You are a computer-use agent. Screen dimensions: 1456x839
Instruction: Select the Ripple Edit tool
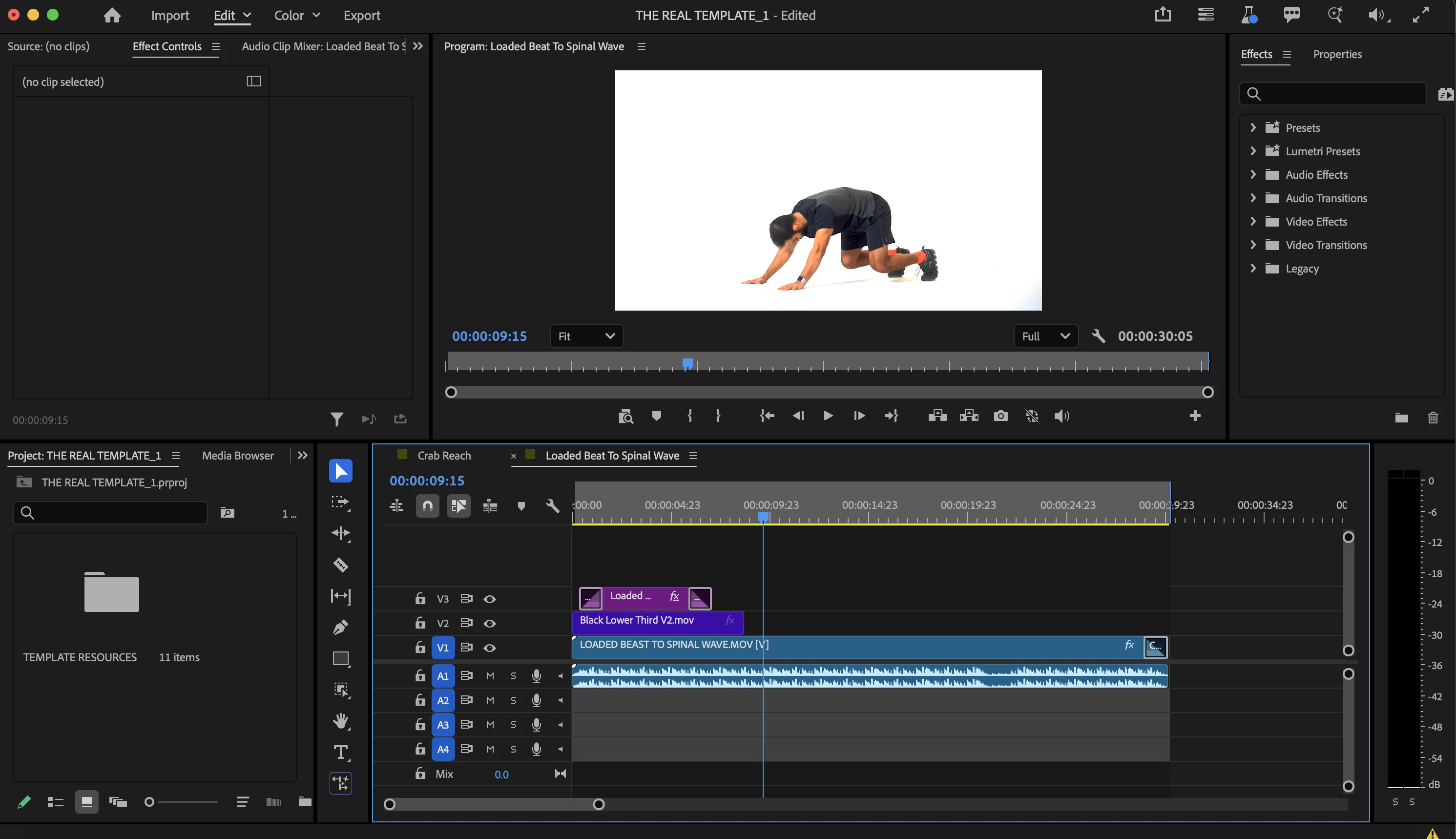(340, 534)
